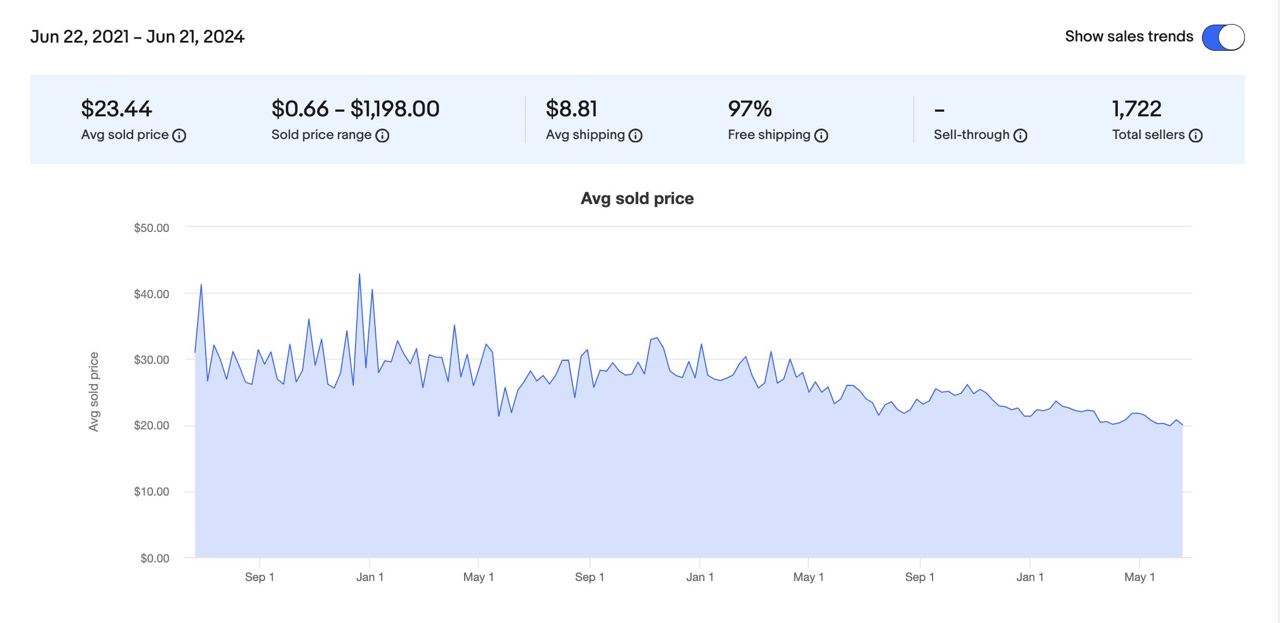Click the $50.00 y-axis label

[151, 228]
